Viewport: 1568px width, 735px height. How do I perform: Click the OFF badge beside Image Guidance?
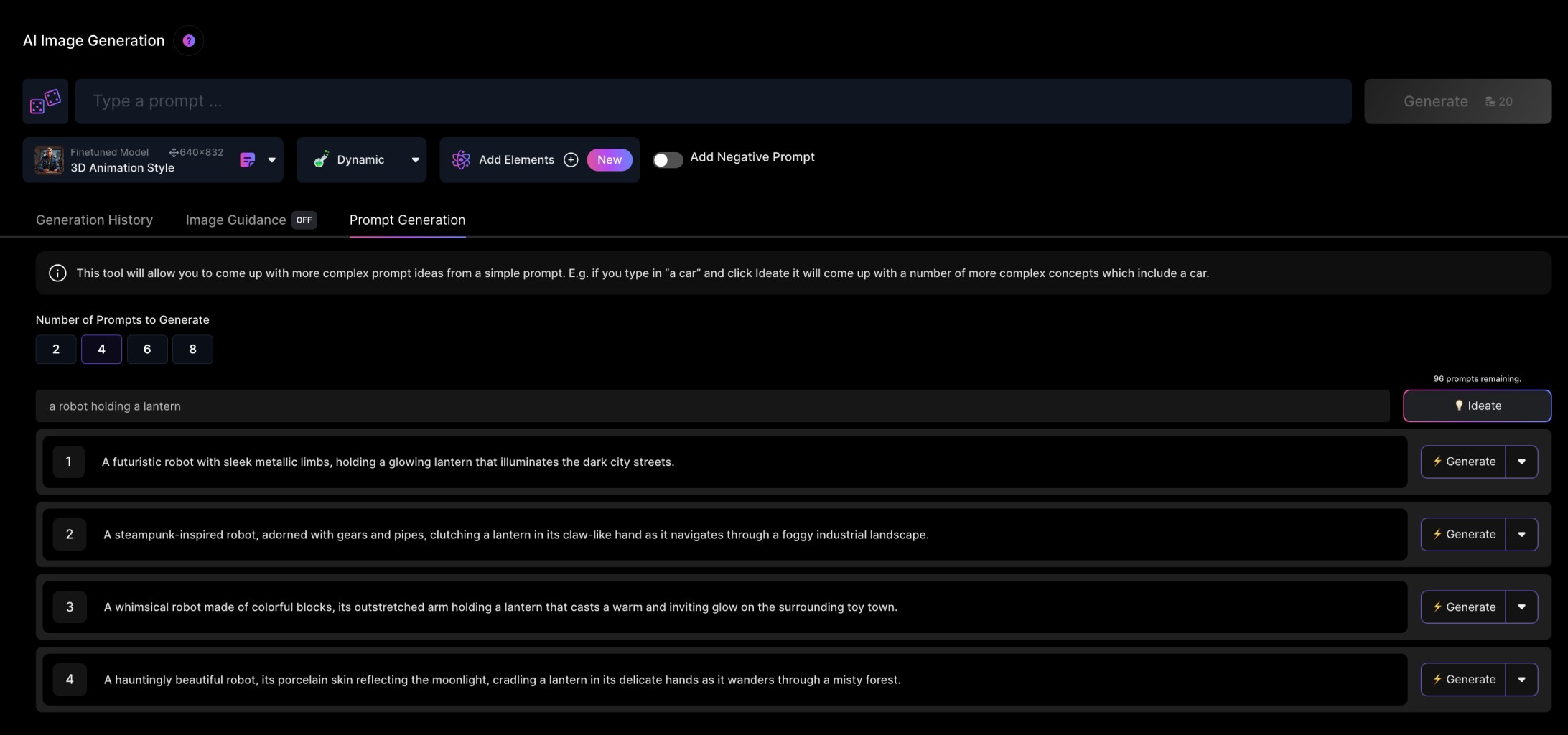click(304, 220)
